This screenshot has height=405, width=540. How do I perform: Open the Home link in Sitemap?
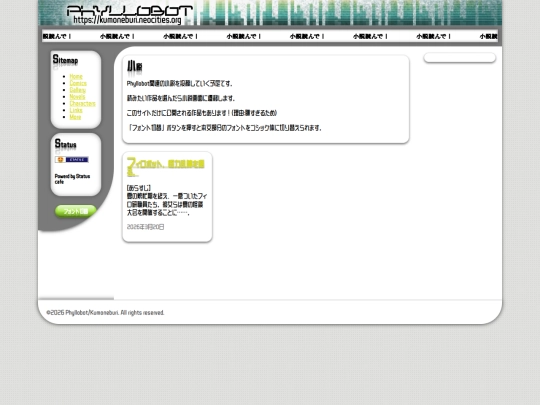coord(76,76)
